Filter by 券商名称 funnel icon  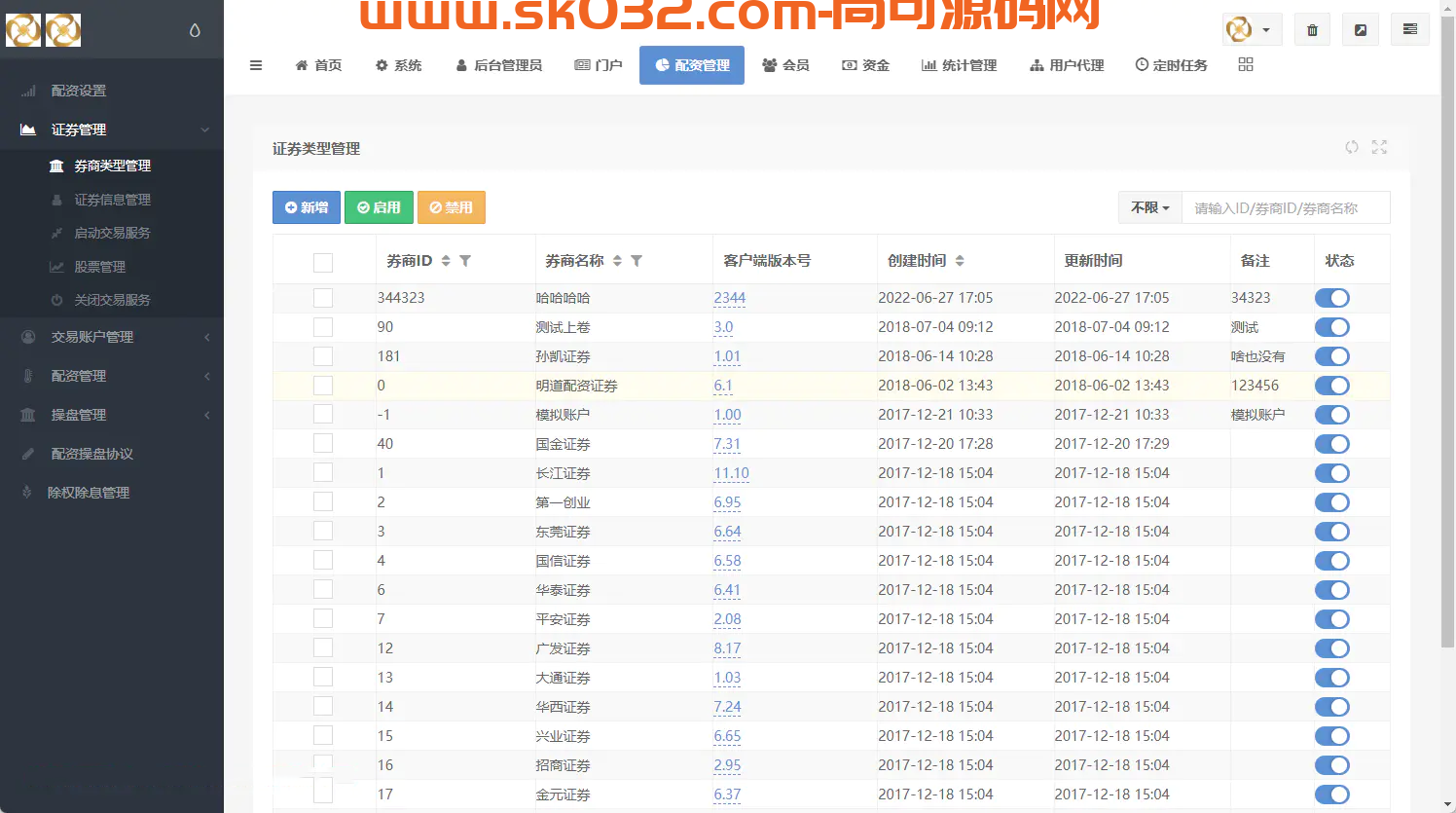pos(637,260)
